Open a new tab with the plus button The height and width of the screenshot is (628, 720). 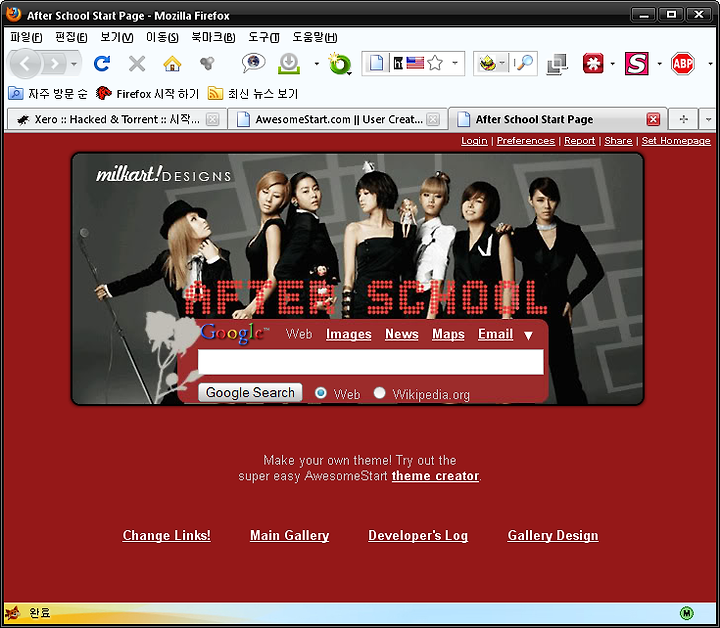pos(683,119)
